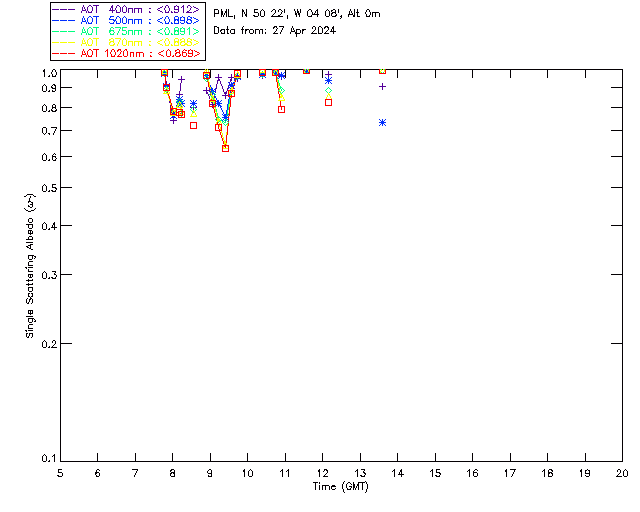Click the y-axis tick label 0.7

click(49, 131)
